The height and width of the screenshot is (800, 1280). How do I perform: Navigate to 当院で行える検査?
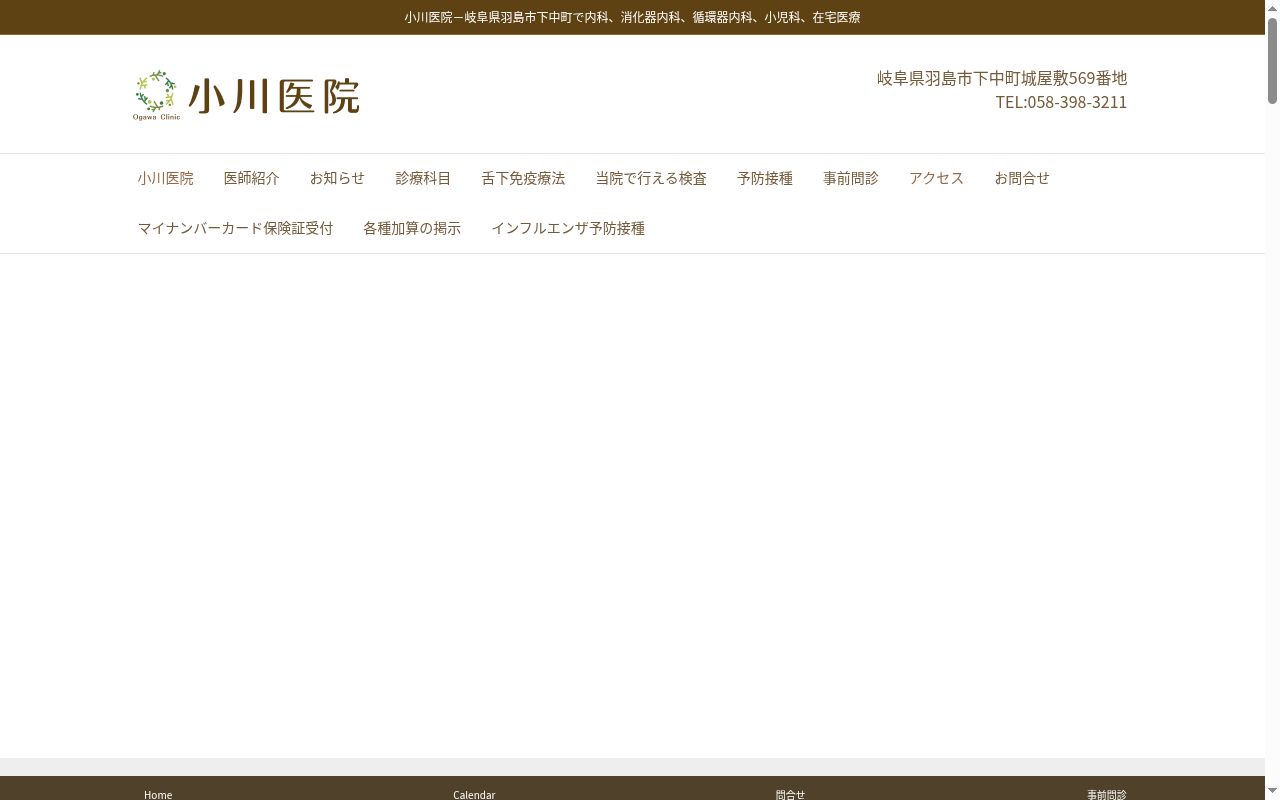click(651, 178)
